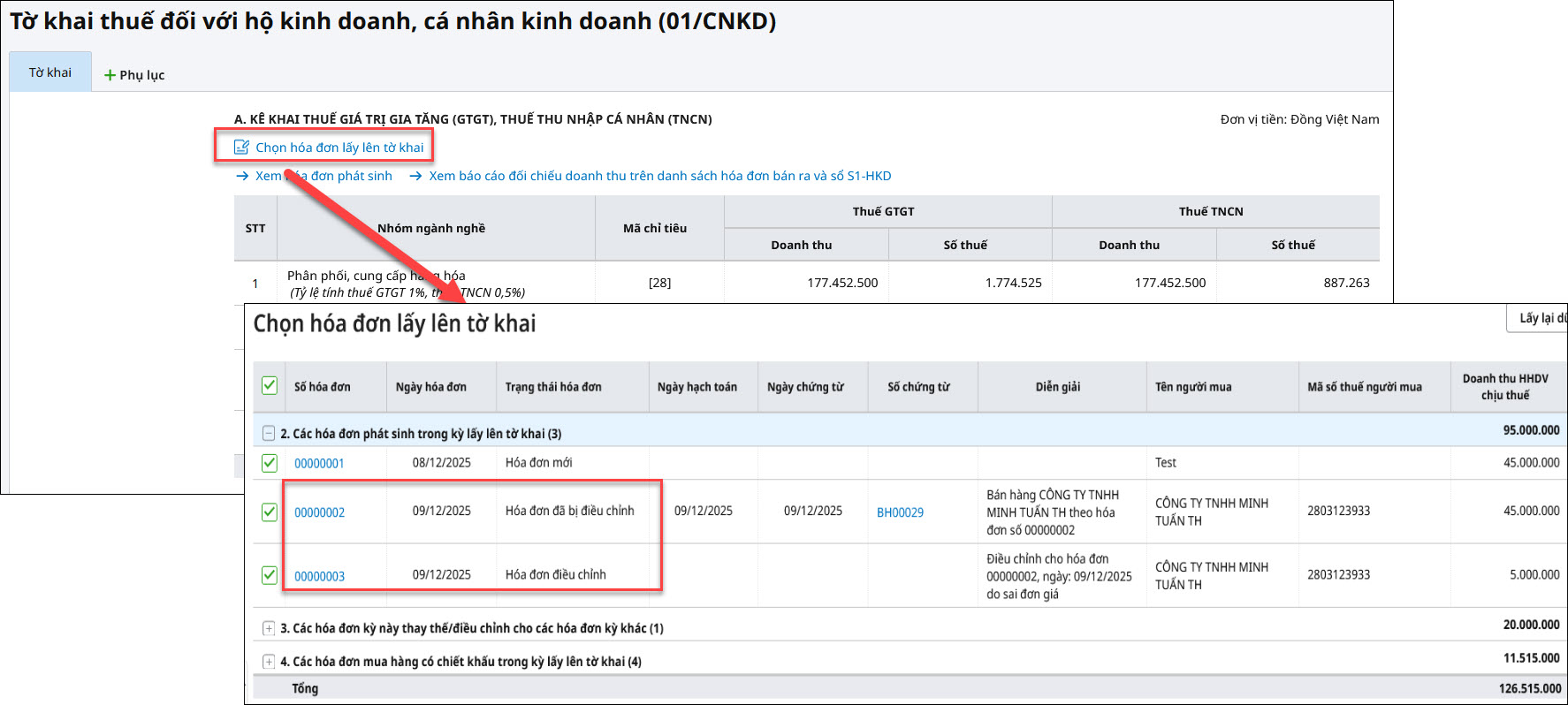Open invoice 00000001 link

[x=319, y=463]
